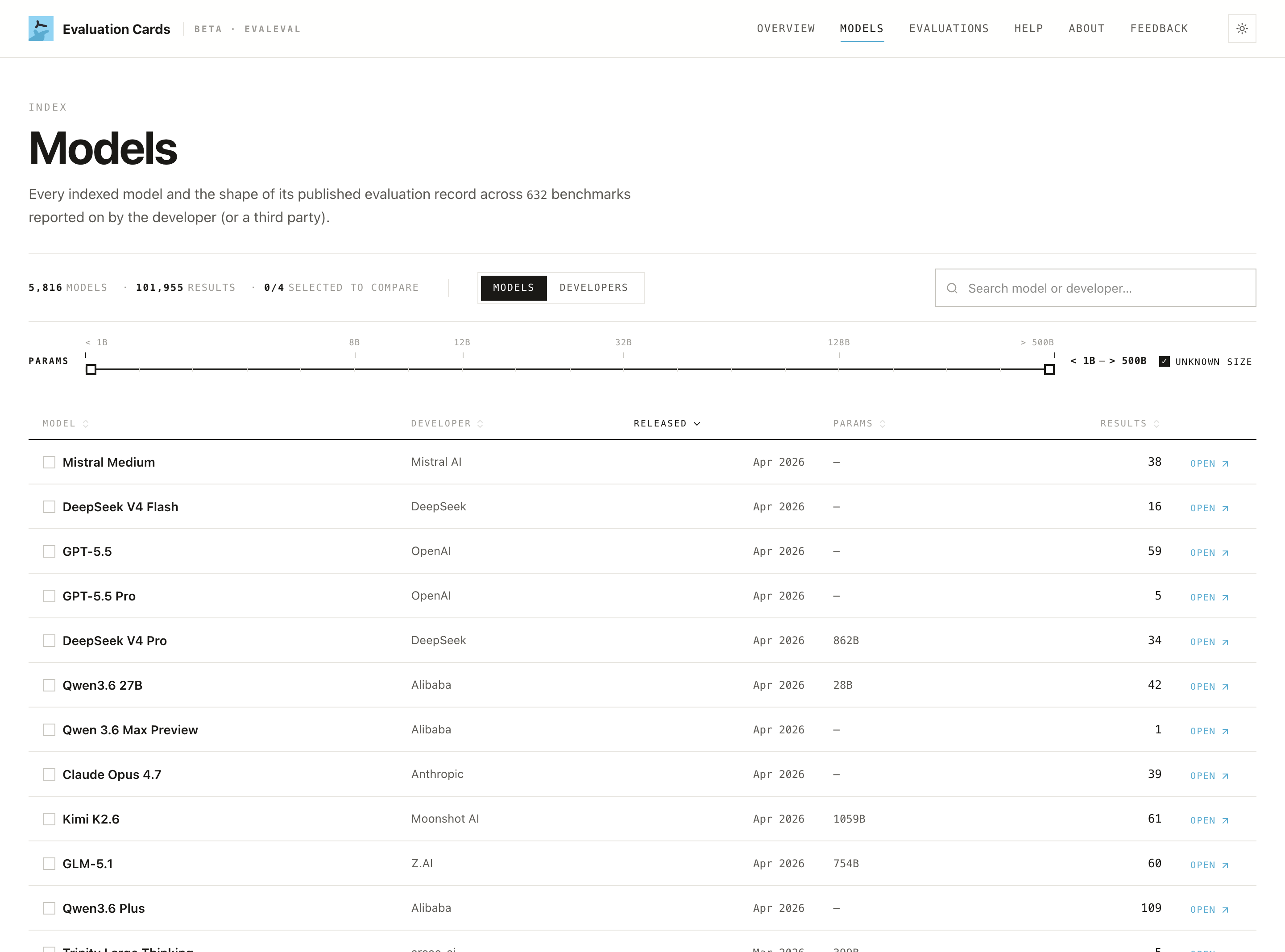The image size is (1285, 952).
Task: Click the Anthropic developer cell
Action: pos(437,774)
